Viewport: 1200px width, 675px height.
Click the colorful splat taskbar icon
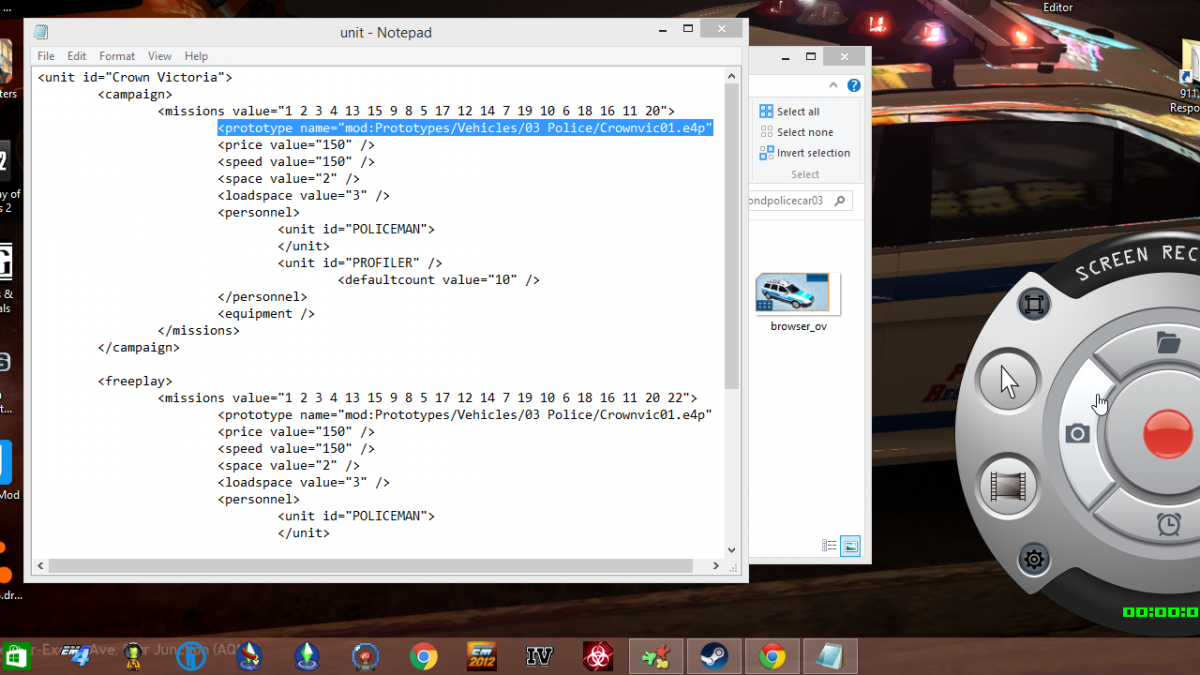click(x=656, y=656)
